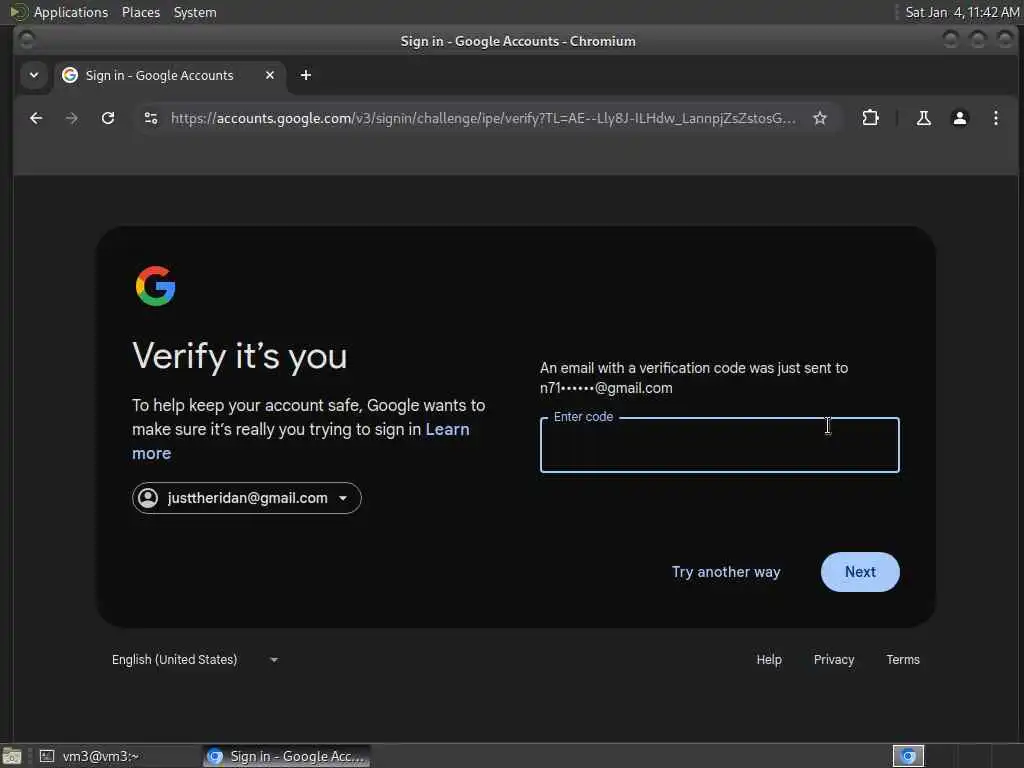Open the Places menu

point(141,12)
